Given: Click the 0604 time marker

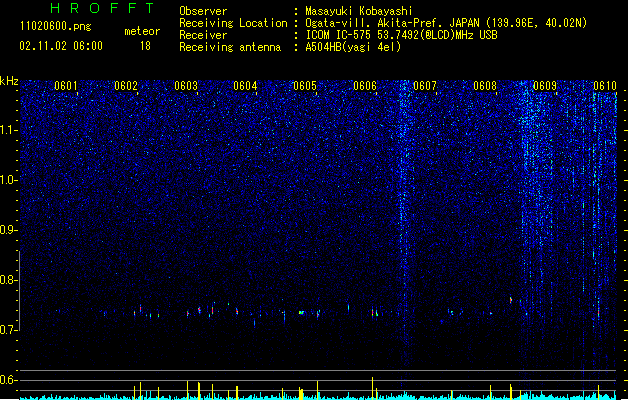Looking at the screenshot, I should 245,86.
